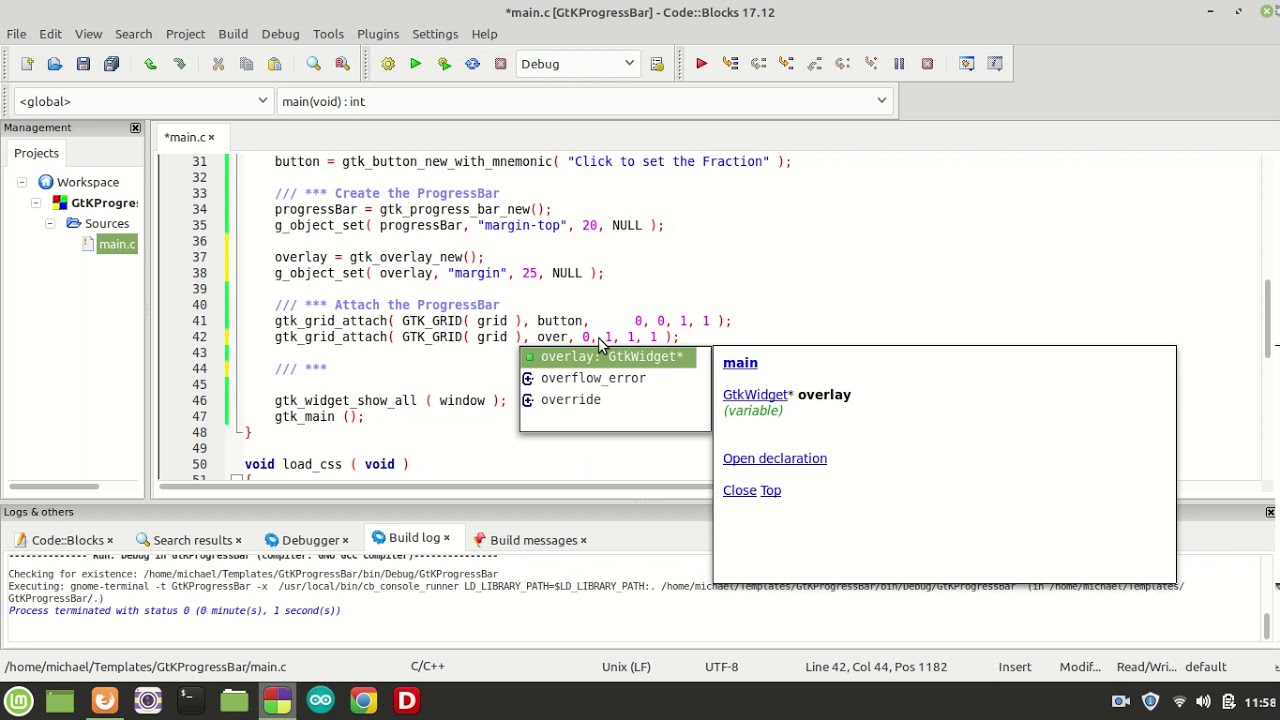Image resolution: width=1280 pixels, height=720 pixels.
Task: Collapse the Workspace tree node
Action: click(x=21, y=182)
